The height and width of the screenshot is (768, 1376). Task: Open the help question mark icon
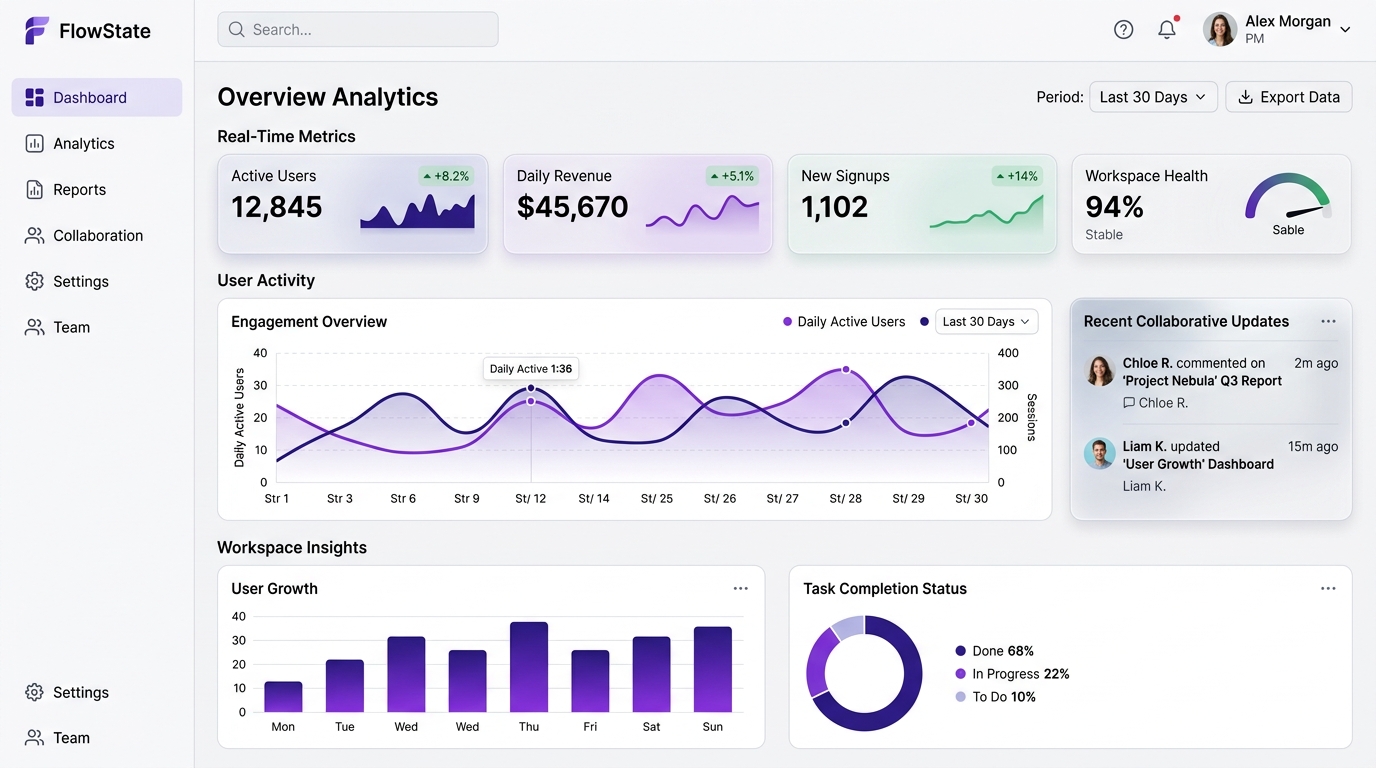1124,30
